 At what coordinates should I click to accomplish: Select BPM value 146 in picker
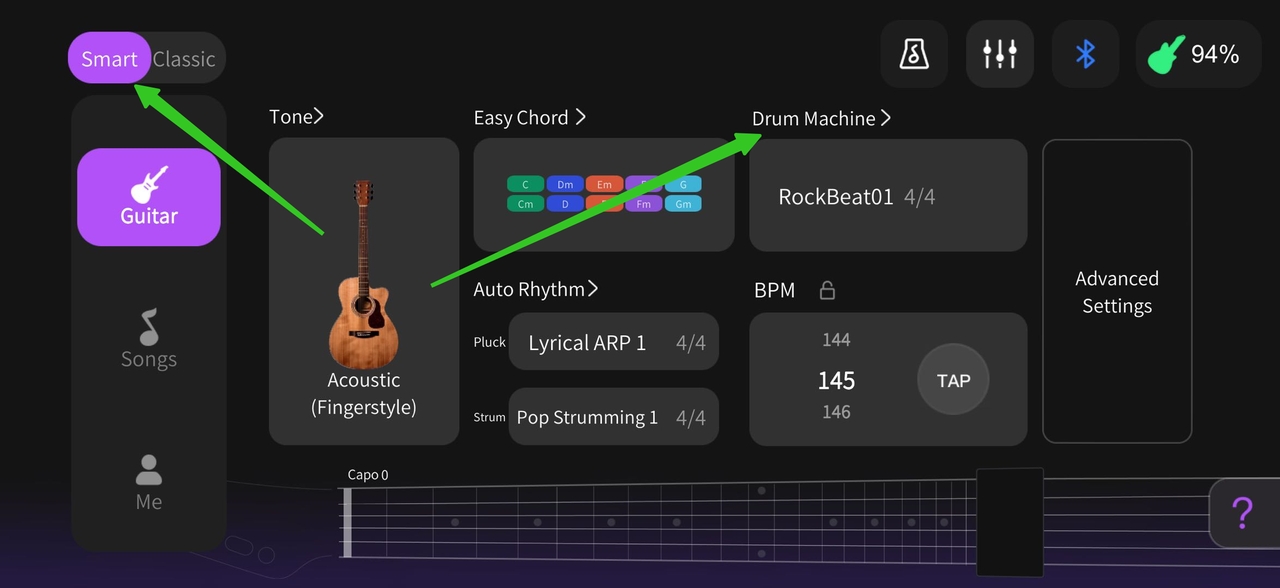coord(836,412)
